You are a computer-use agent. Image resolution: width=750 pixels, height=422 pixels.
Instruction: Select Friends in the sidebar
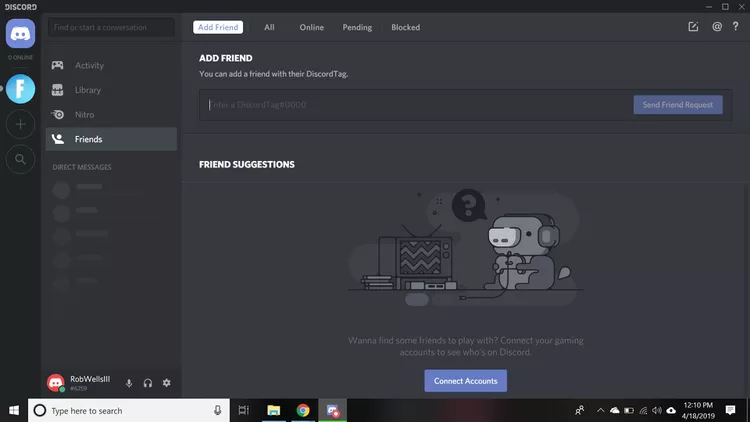(111, 139)
